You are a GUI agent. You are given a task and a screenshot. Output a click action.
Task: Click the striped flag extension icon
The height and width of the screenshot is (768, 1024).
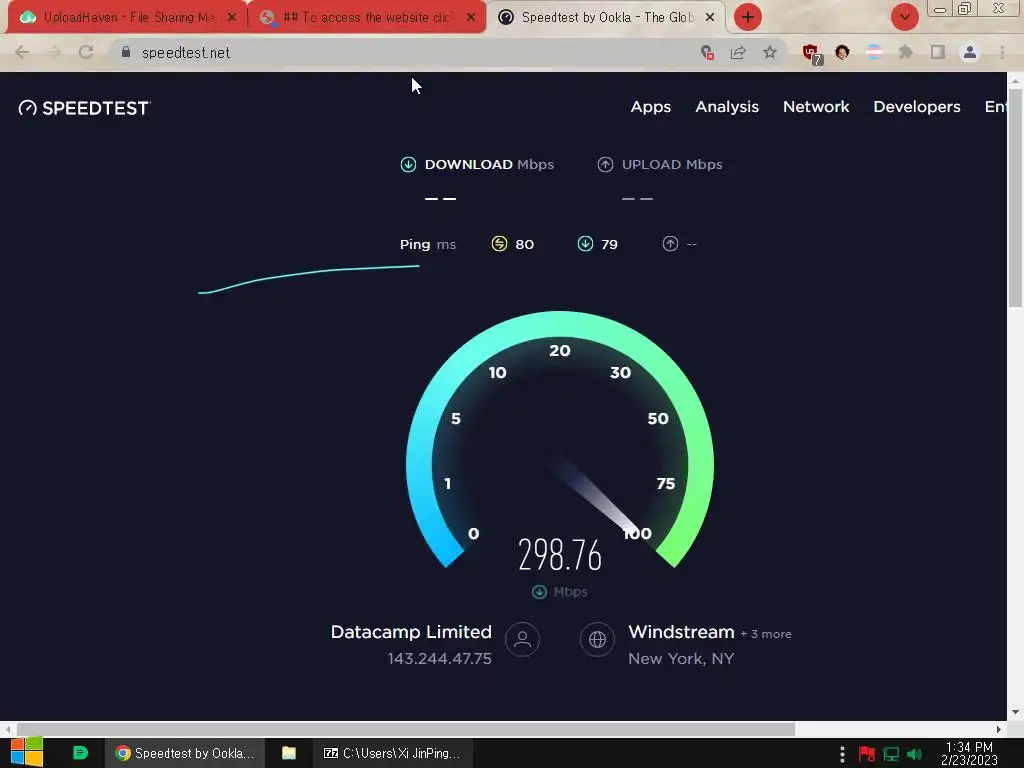[874, 52]
